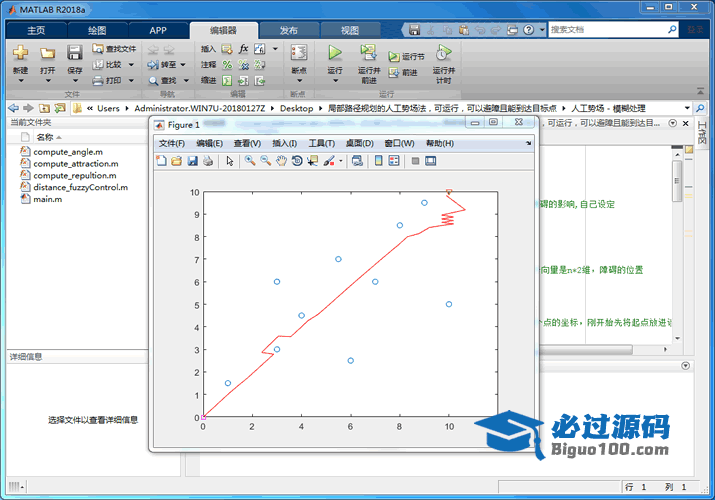The height and width of the screenshot is (500, 715).
Task: Click the 运行节 (Run Section) button
Action: pos(407,57)
